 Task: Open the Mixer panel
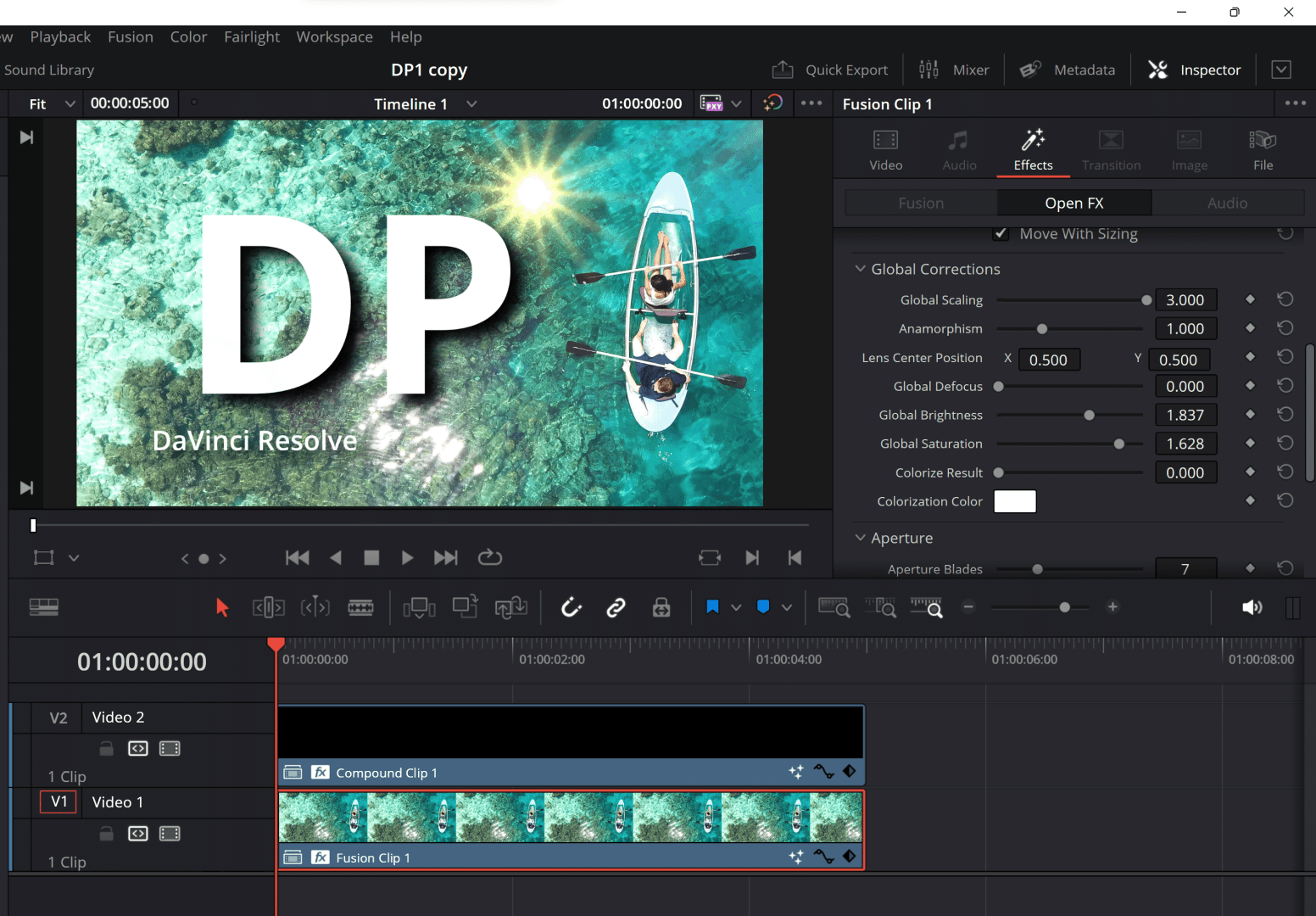tap(954, 70)
